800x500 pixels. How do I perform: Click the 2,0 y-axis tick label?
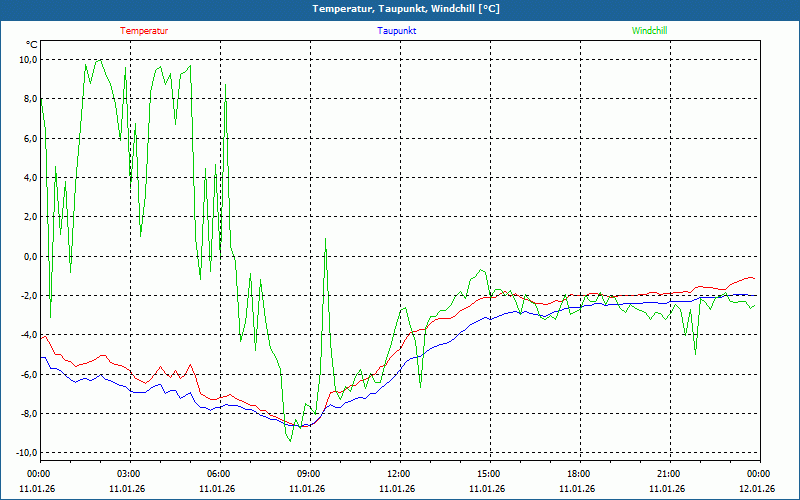(x=29, y=217)
